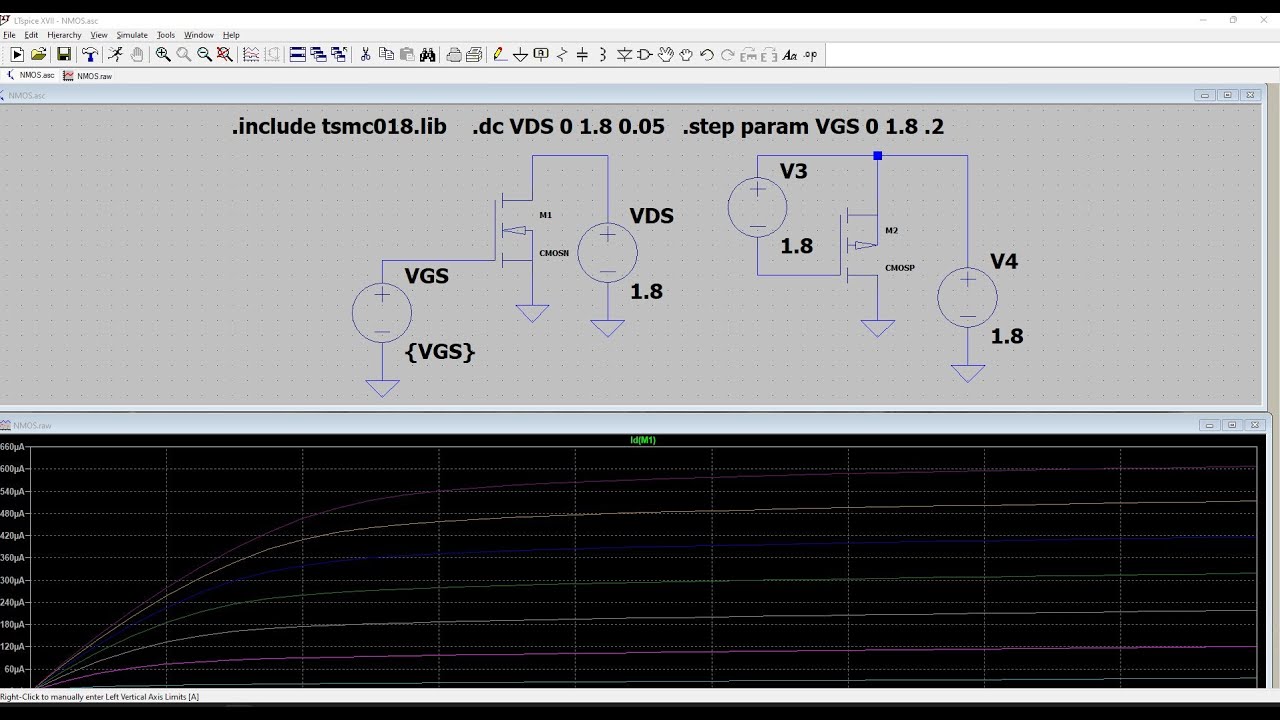Cascade windows icon
The width and height of the screenshot is (1280, 720).
click(x=339, y=55)
